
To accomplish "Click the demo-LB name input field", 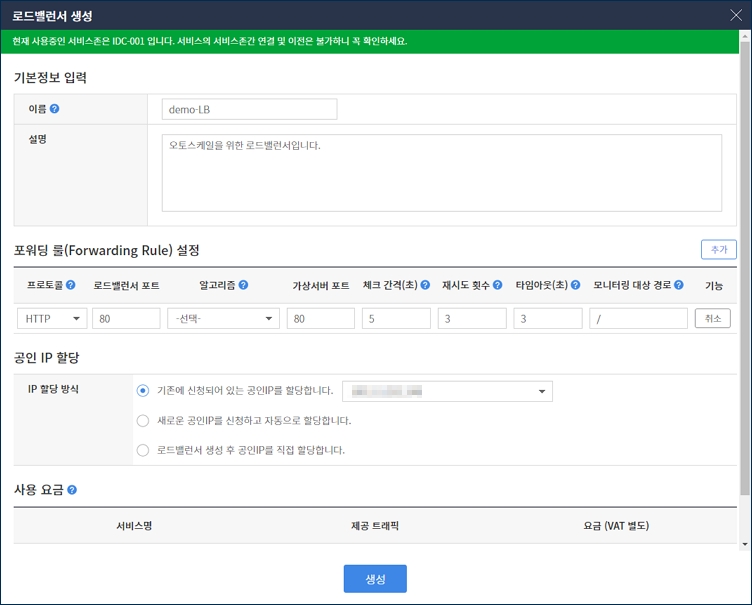I will (249, 109).
